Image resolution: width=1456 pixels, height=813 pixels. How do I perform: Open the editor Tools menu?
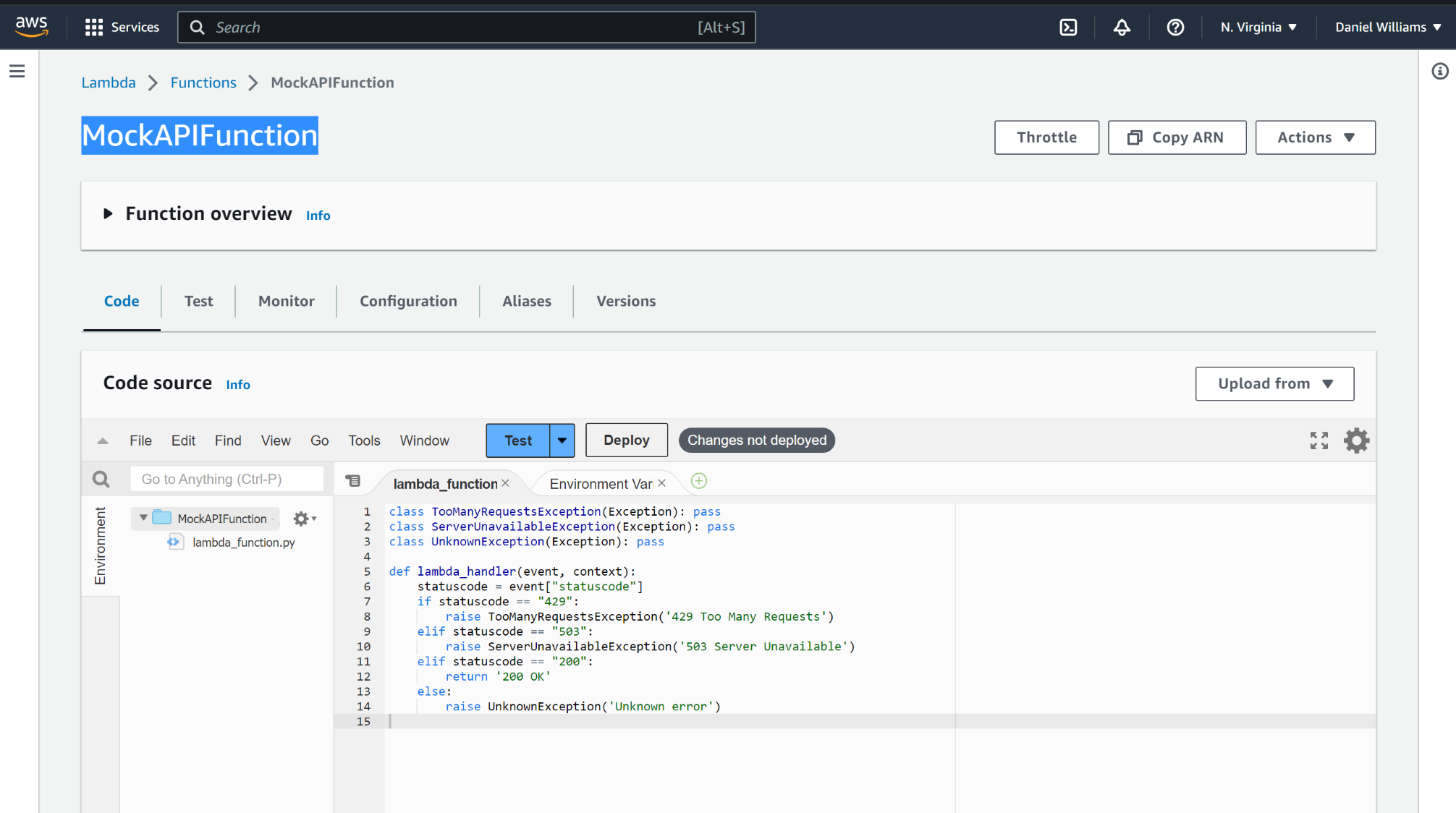[x=364, y=440]
